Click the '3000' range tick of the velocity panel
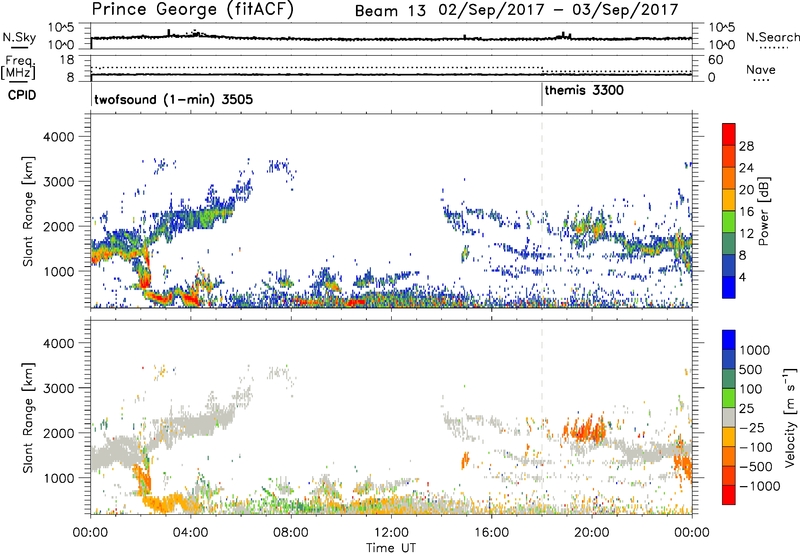The height and width of the screenshot is (554, 800). pyautogui.click(x=59, y=388)
